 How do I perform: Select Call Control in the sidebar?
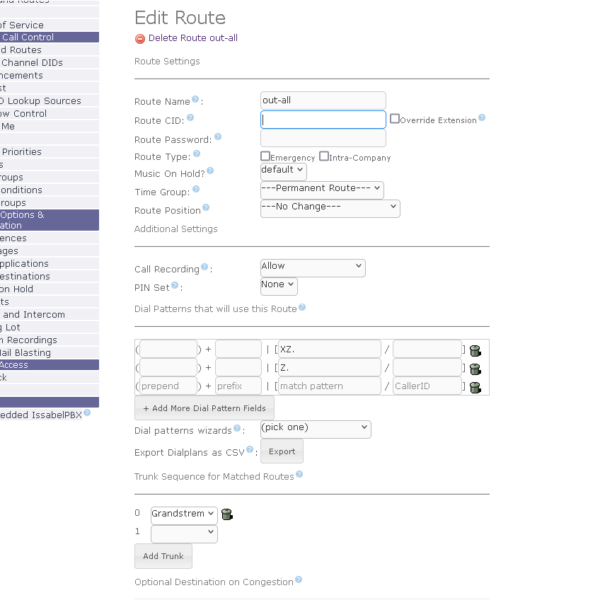(x=28, y=37)
